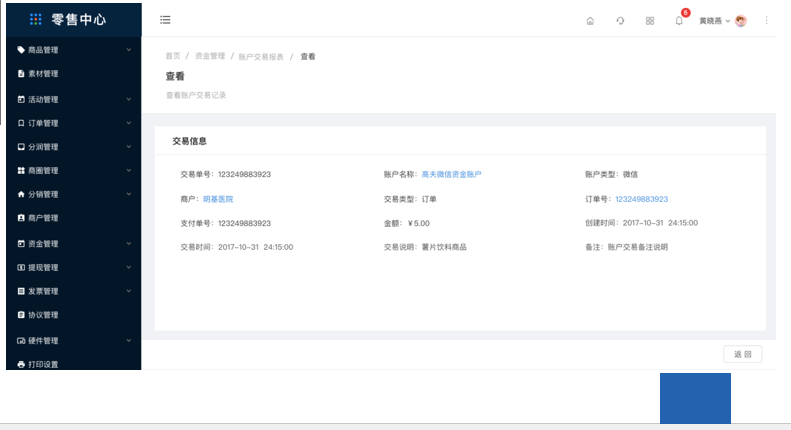Open the 高夫微信资金账户 account link

(x=451, y=175)
